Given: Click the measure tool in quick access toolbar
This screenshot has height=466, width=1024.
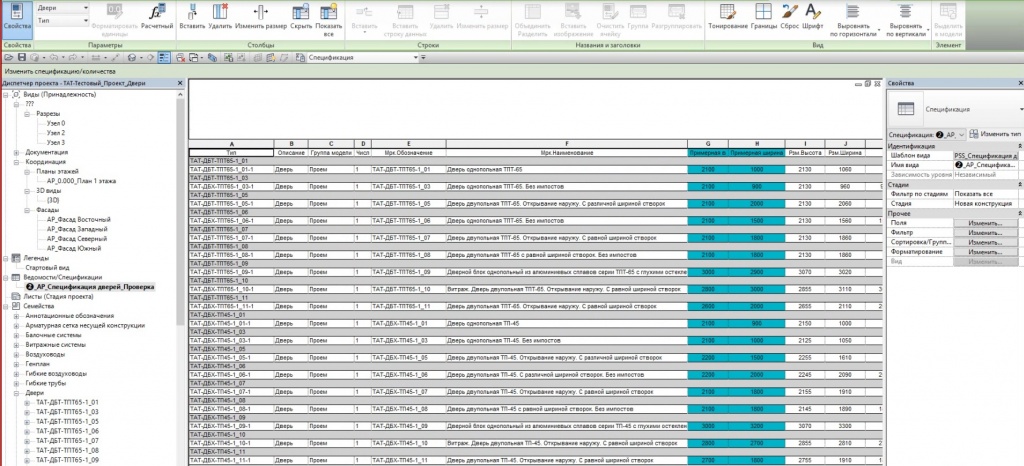Looking at the screenshot, I should [95, 58].
